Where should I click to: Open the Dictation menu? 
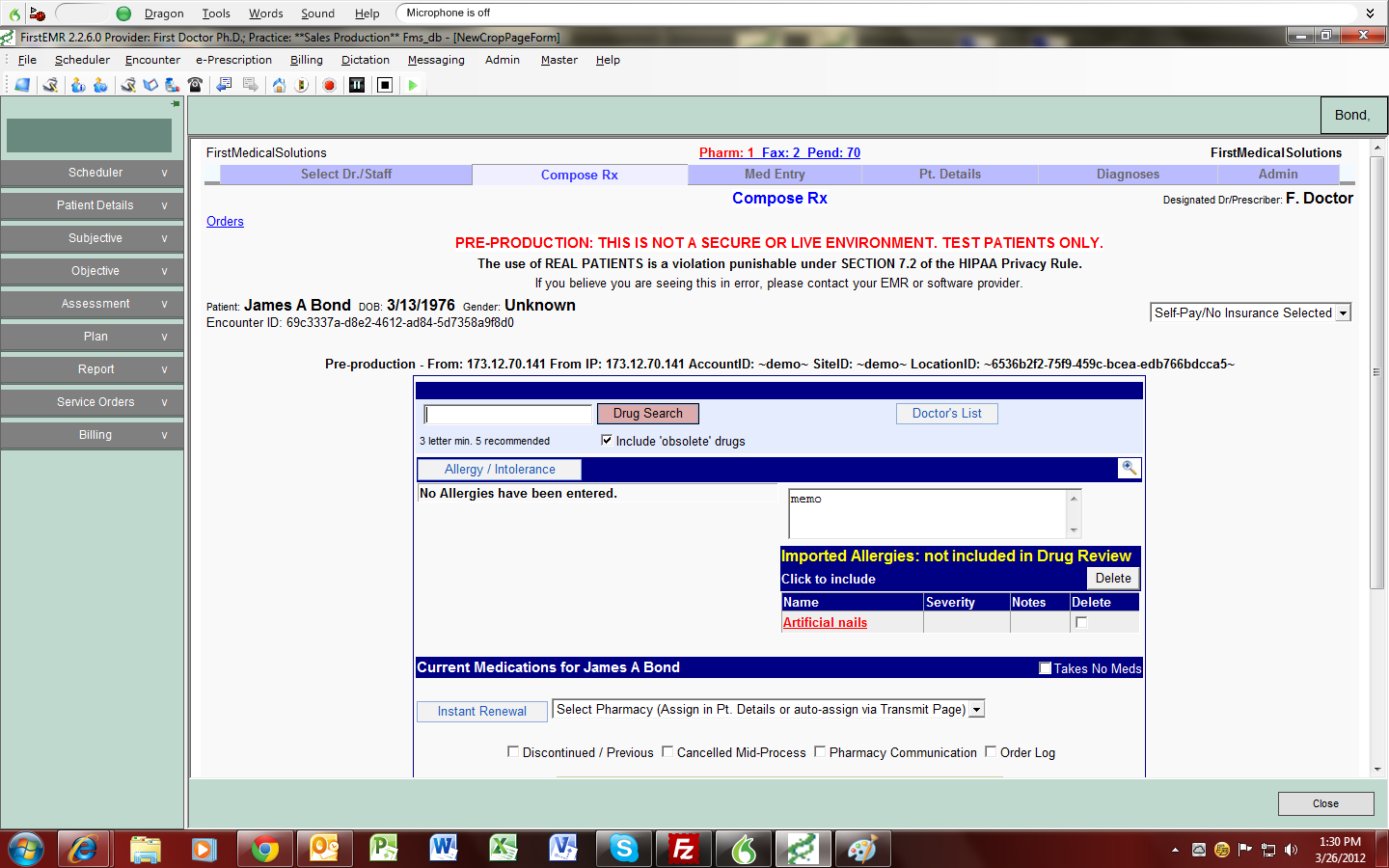(x=366, y=60)
